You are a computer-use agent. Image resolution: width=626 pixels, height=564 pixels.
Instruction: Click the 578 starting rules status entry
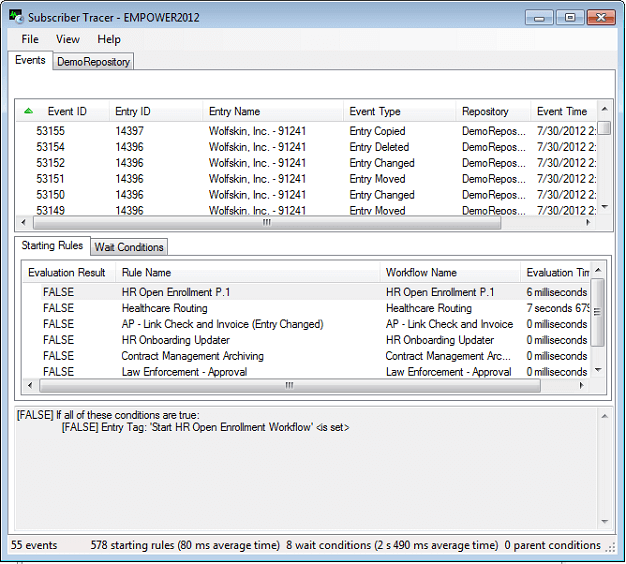click(x=185, y=545)
